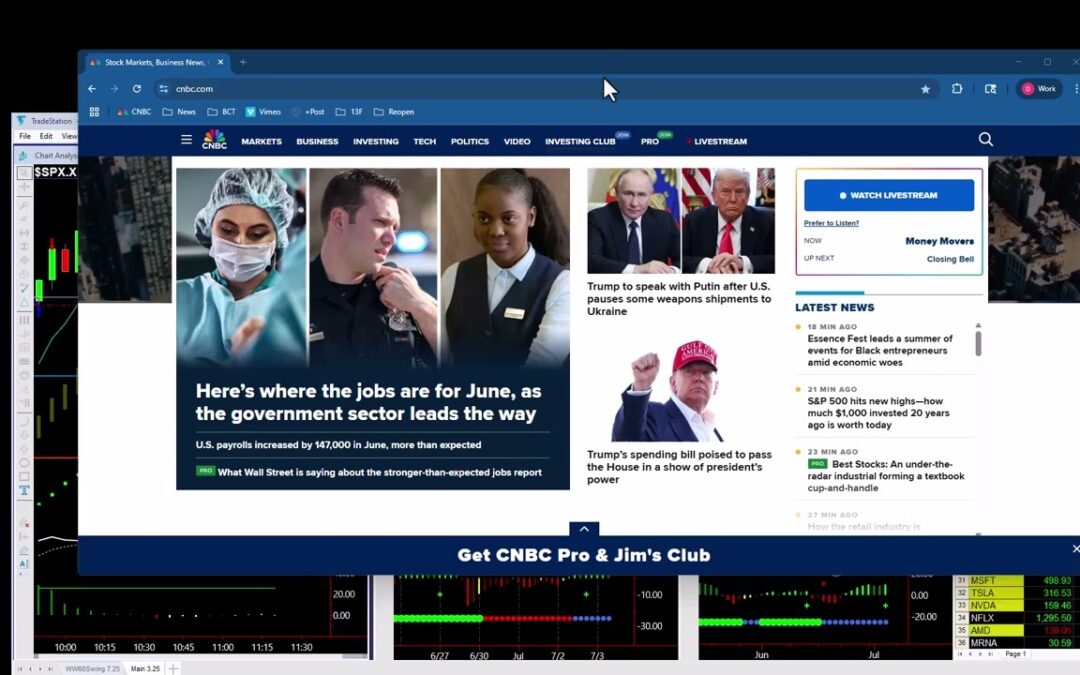Open the Work profile button in Chrome
Viewport: 1080px width, 675px height.
1039,89
